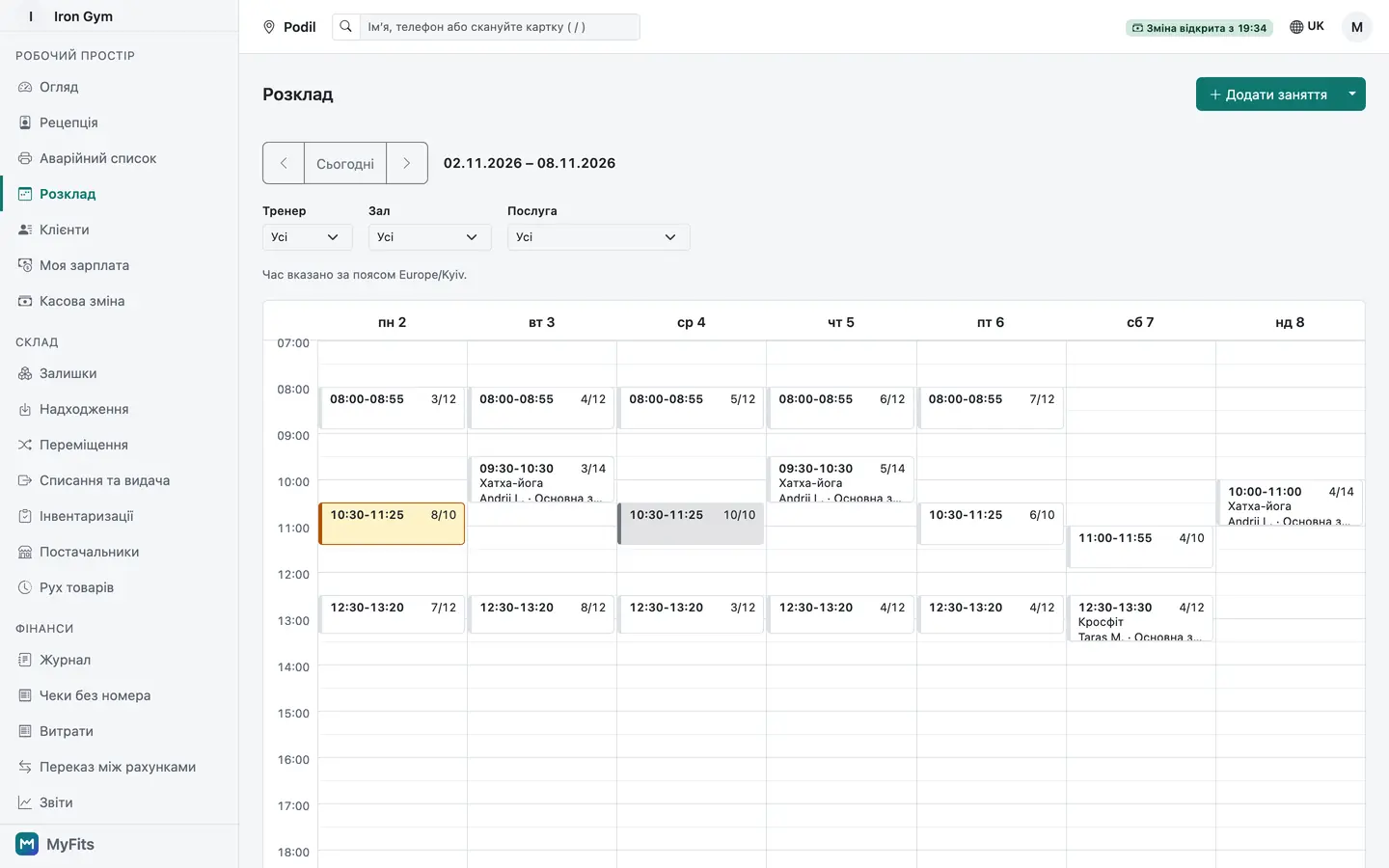
Task: Open the M user avatar menu
Action: pos(1357,27)
